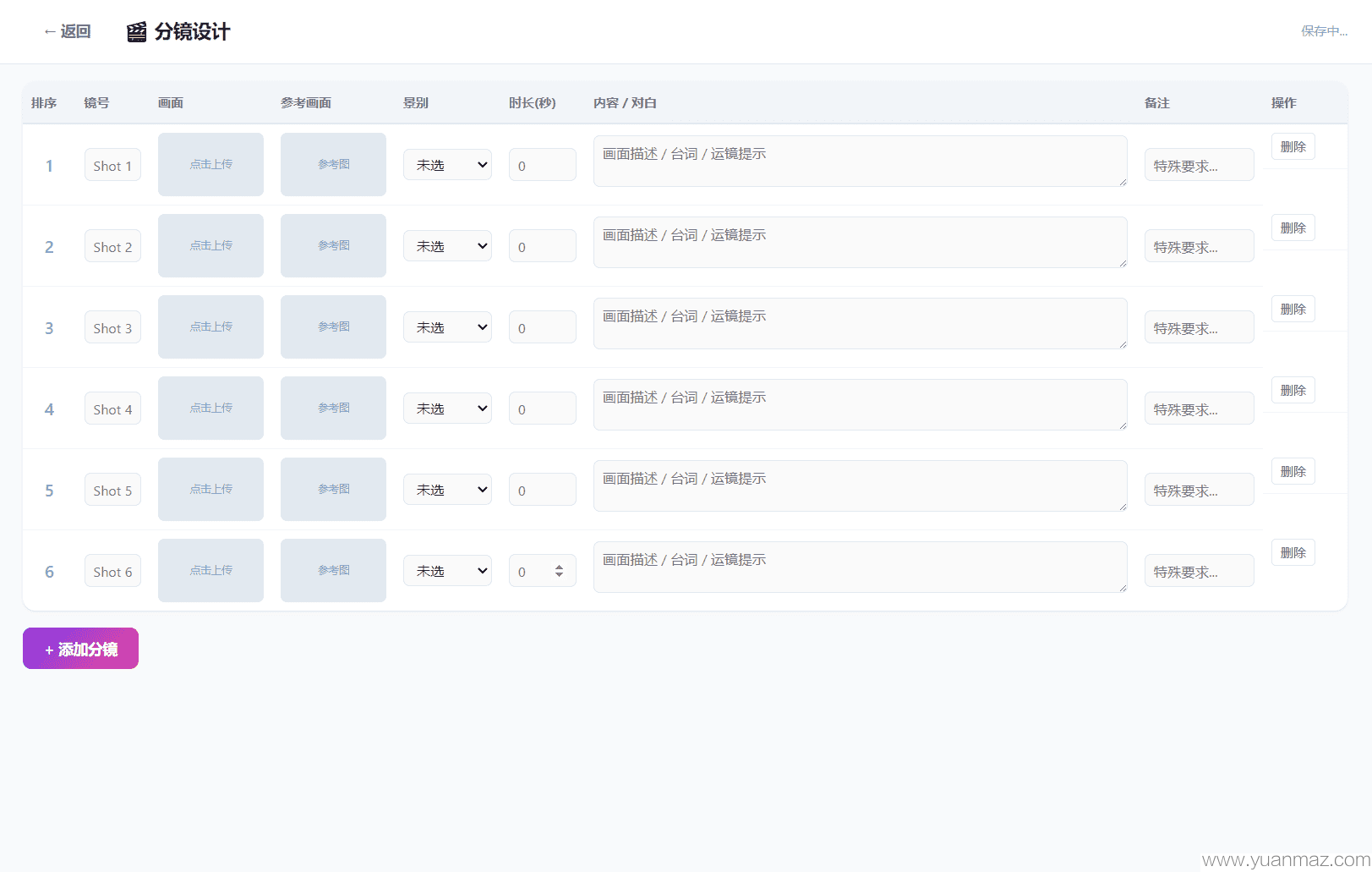Click the dialogue textarea for Shot 4
1372x872 pixels.
tap(860, 404)
